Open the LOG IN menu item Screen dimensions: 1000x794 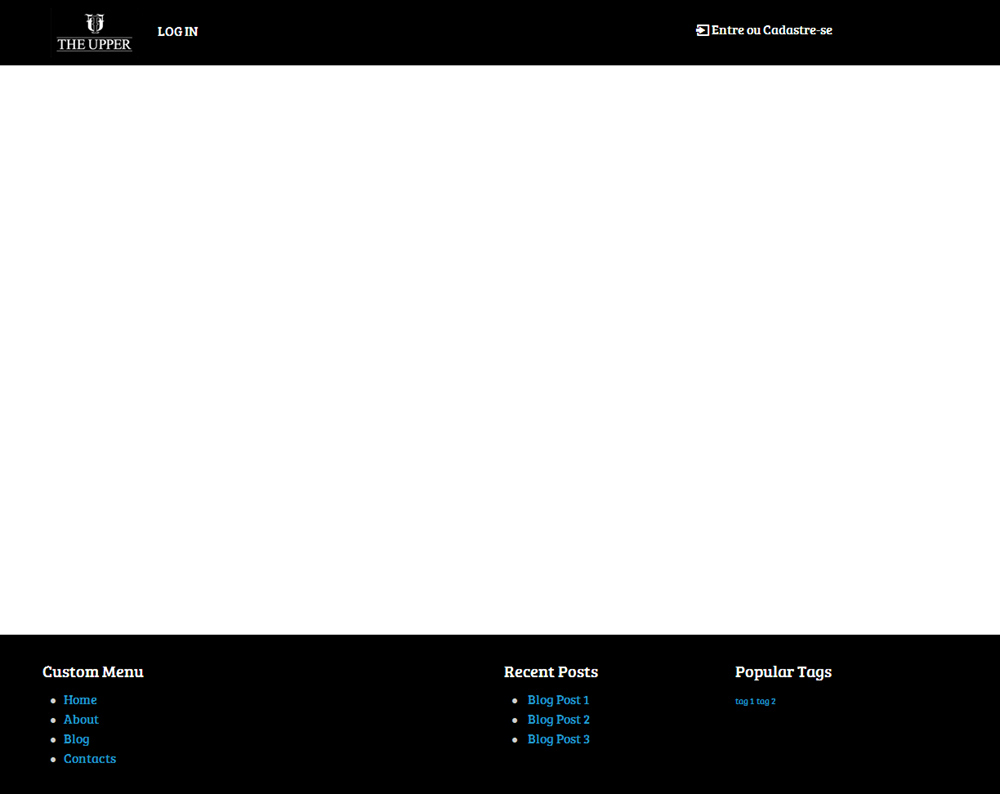178,31
